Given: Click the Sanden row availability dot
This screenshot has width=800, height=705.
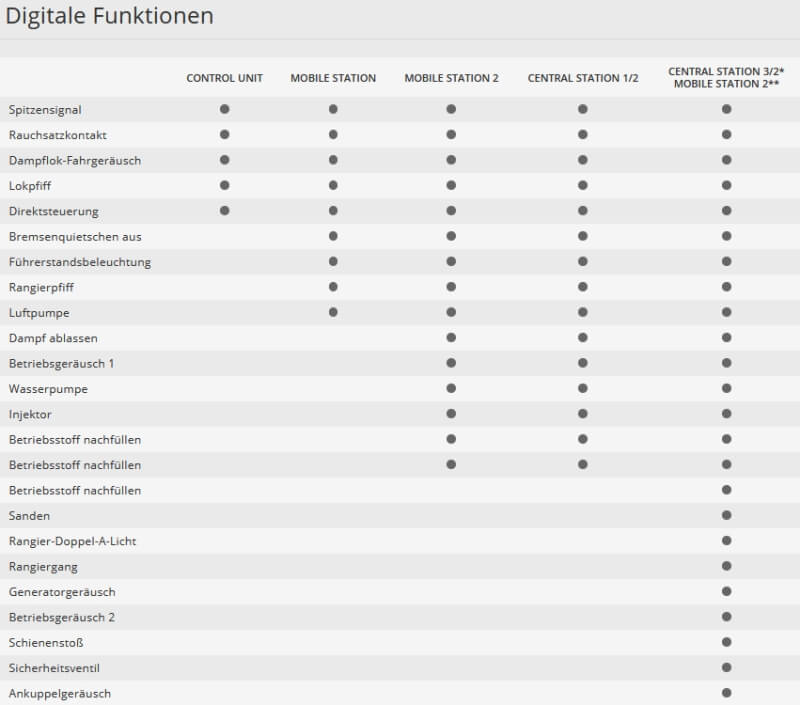Looking at the screenshot, I should point(726,516).
